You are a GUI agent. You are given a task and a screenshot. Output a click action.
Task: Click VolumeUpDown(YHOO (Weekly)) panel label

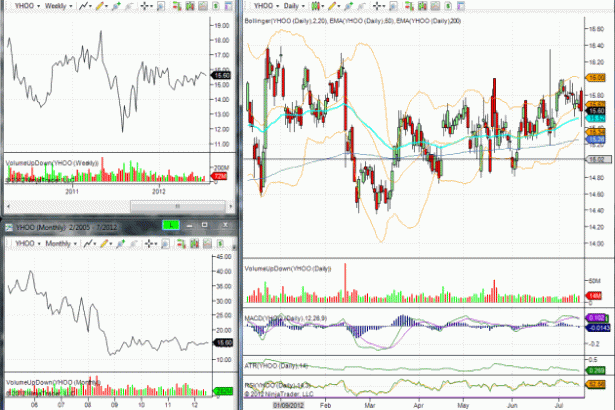click(x=52, y=163)
